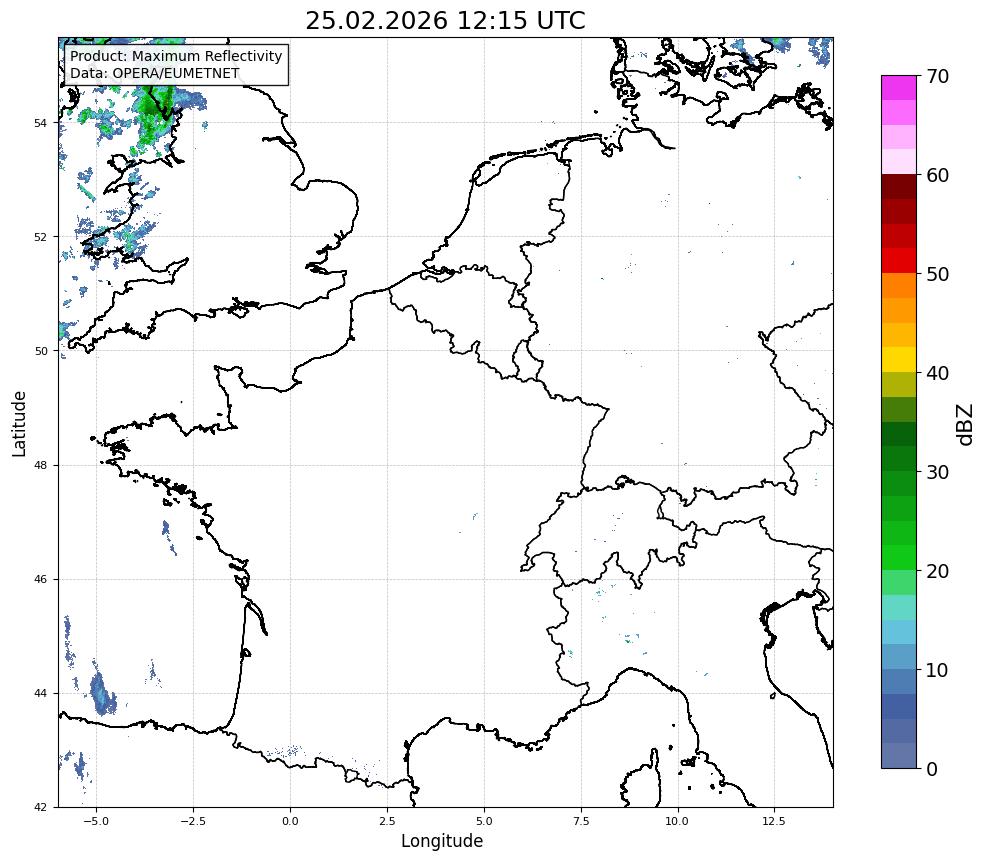Click the longitude tick label 7.5
Viewport: 985px width, 860px height.
[581, 820]
